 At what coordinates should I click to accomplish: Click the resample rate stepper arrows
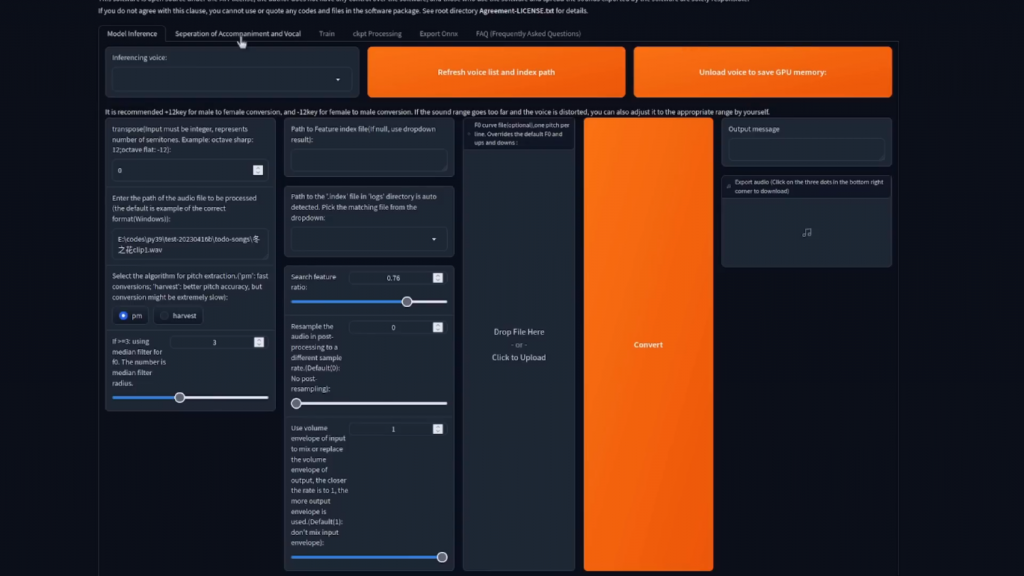438,327
